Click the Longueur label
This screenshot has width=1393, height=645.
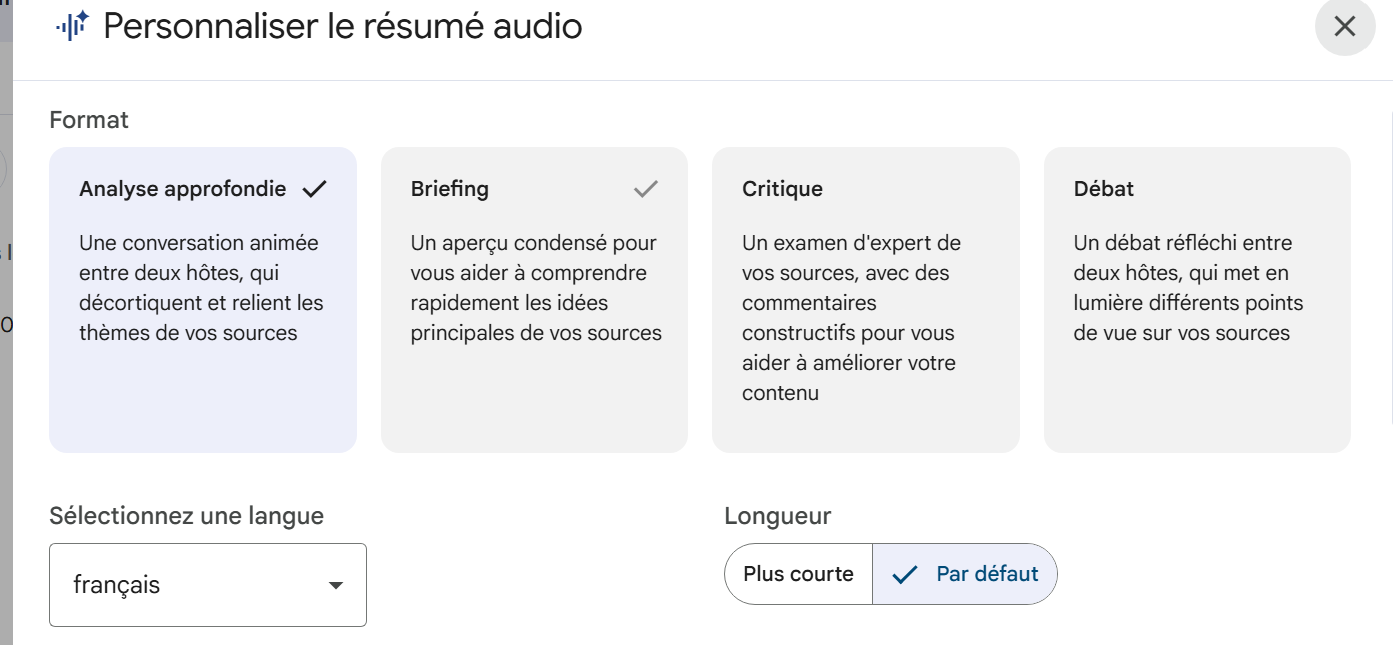coord(777,516)
